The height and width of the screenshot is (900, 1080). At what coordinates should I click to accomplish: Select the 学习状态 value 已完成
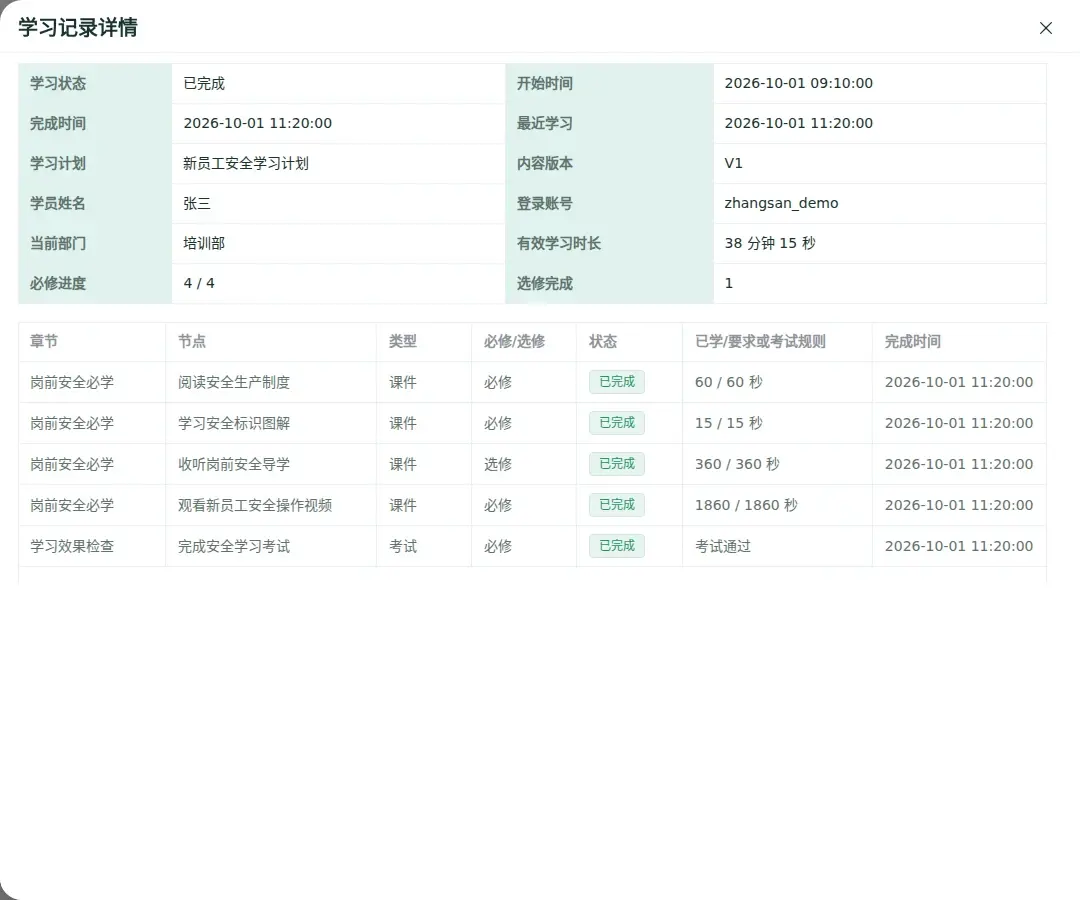(x=204, y=83)
